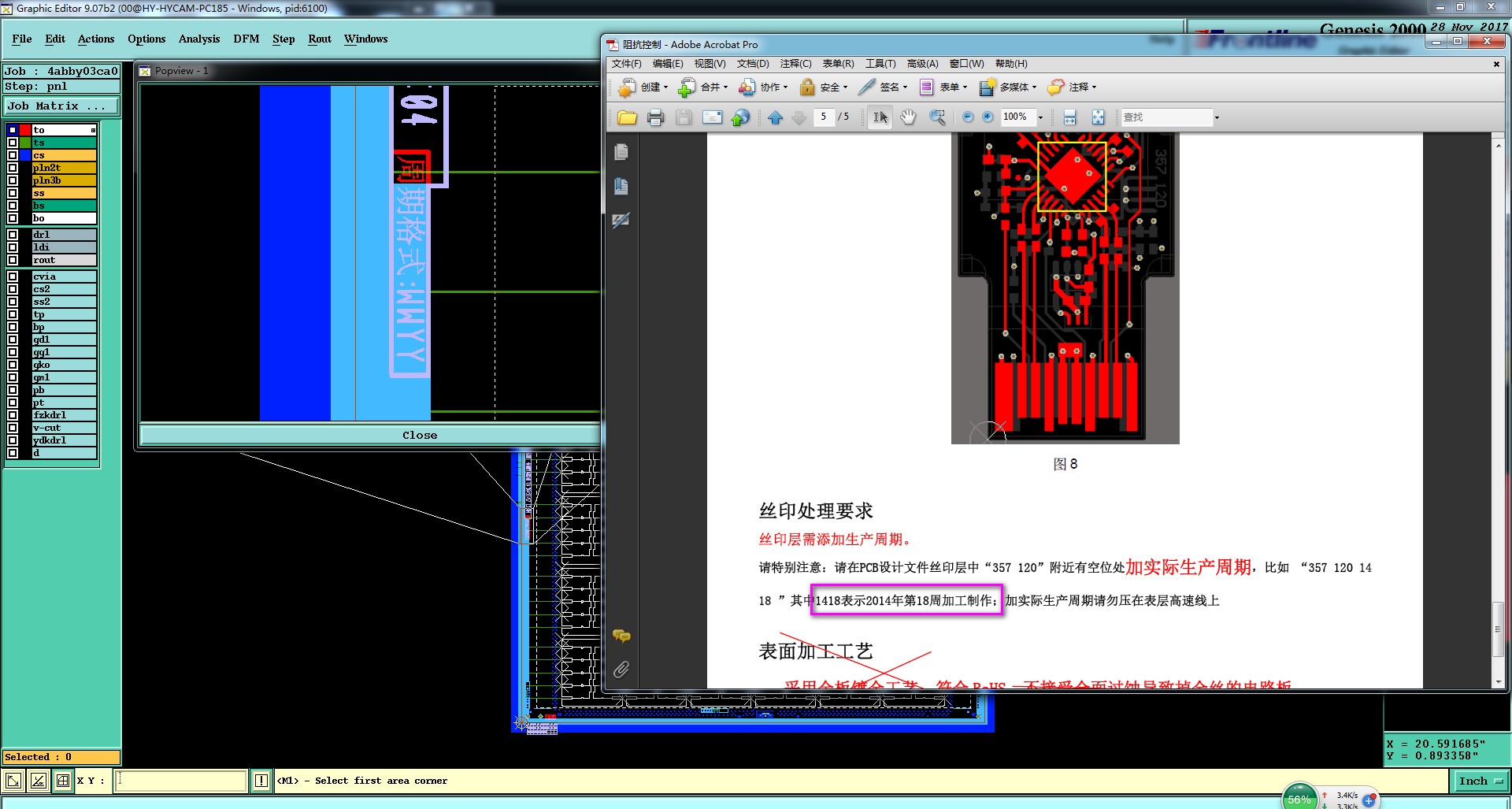The image size is (1512, 809).
Task: Select the 'fzkdrl' layer name
Action: (x=64, y=415)
